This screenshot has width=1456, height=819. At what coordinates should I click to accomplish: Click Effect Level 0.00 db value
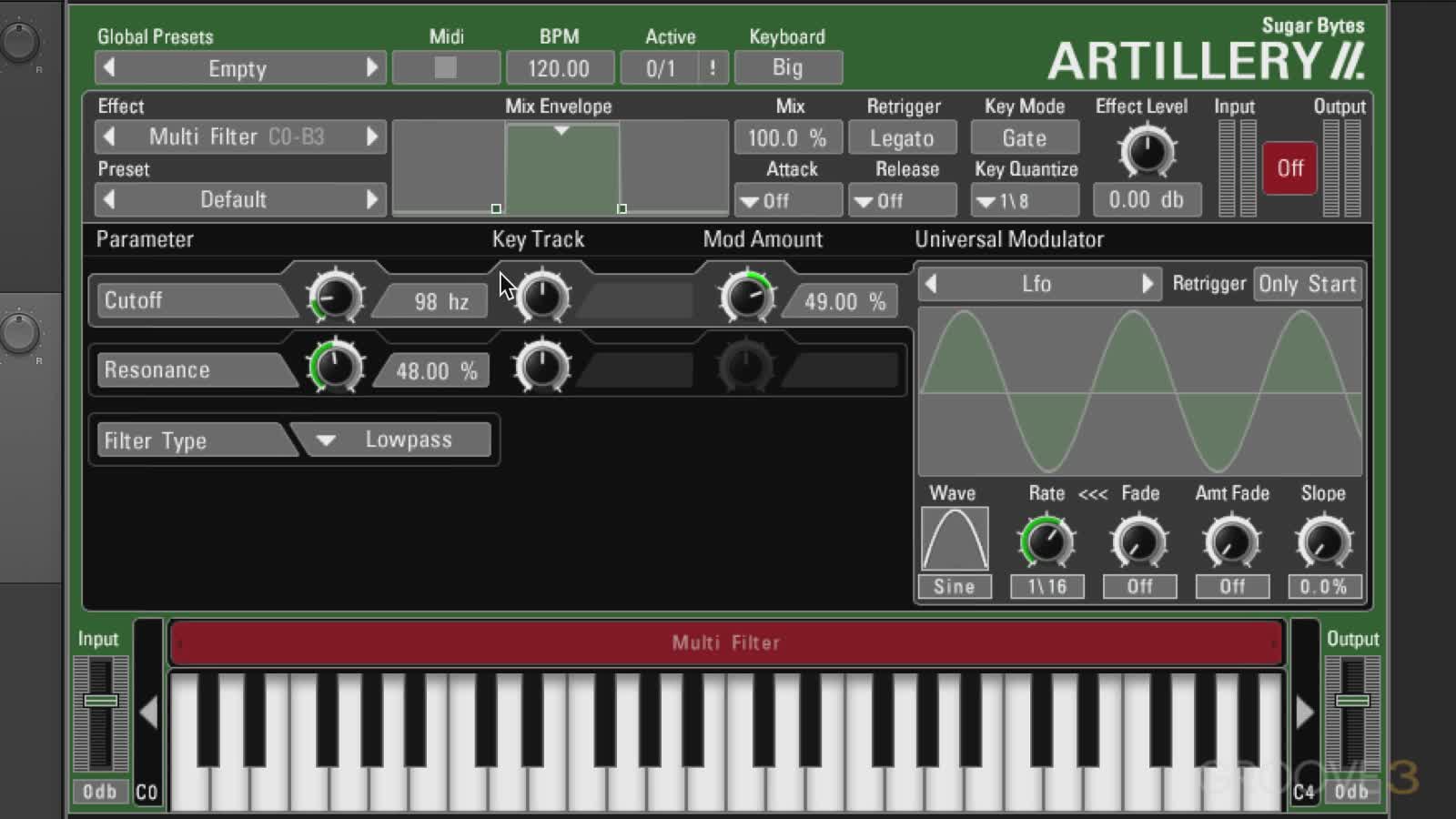point(1147,200)
